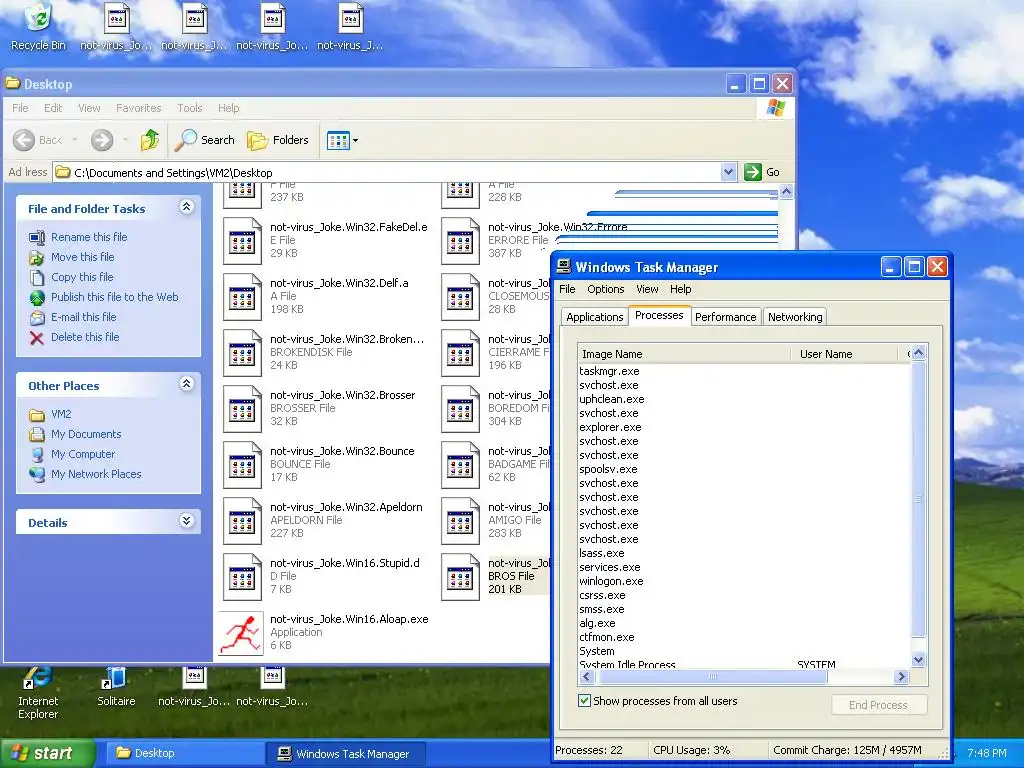Go up one folder level icon
Viewport: 1024px width, 768px height.
[150, 140]
